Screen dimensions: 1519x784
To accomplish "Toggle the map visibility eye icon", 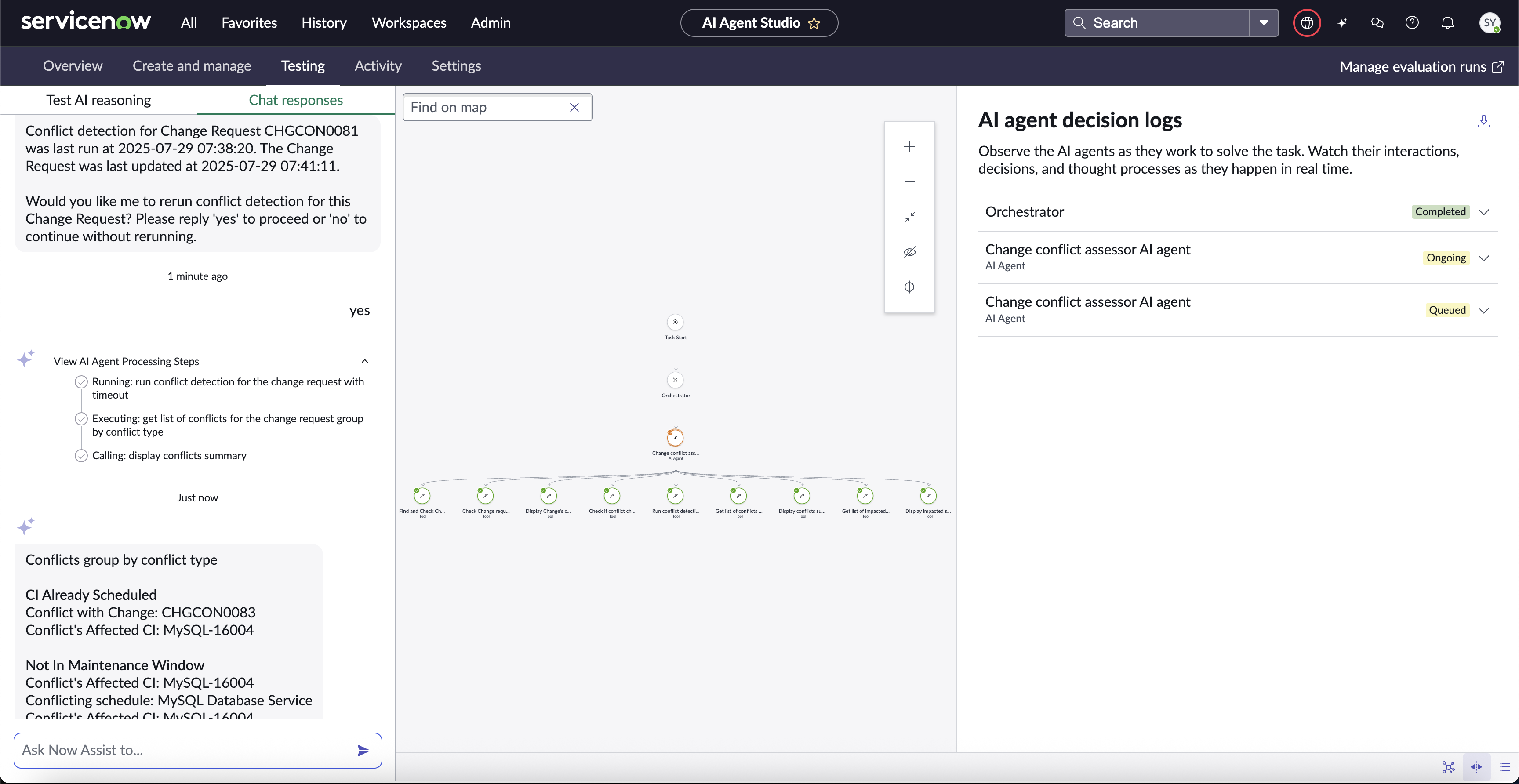I will pos(909,252).
